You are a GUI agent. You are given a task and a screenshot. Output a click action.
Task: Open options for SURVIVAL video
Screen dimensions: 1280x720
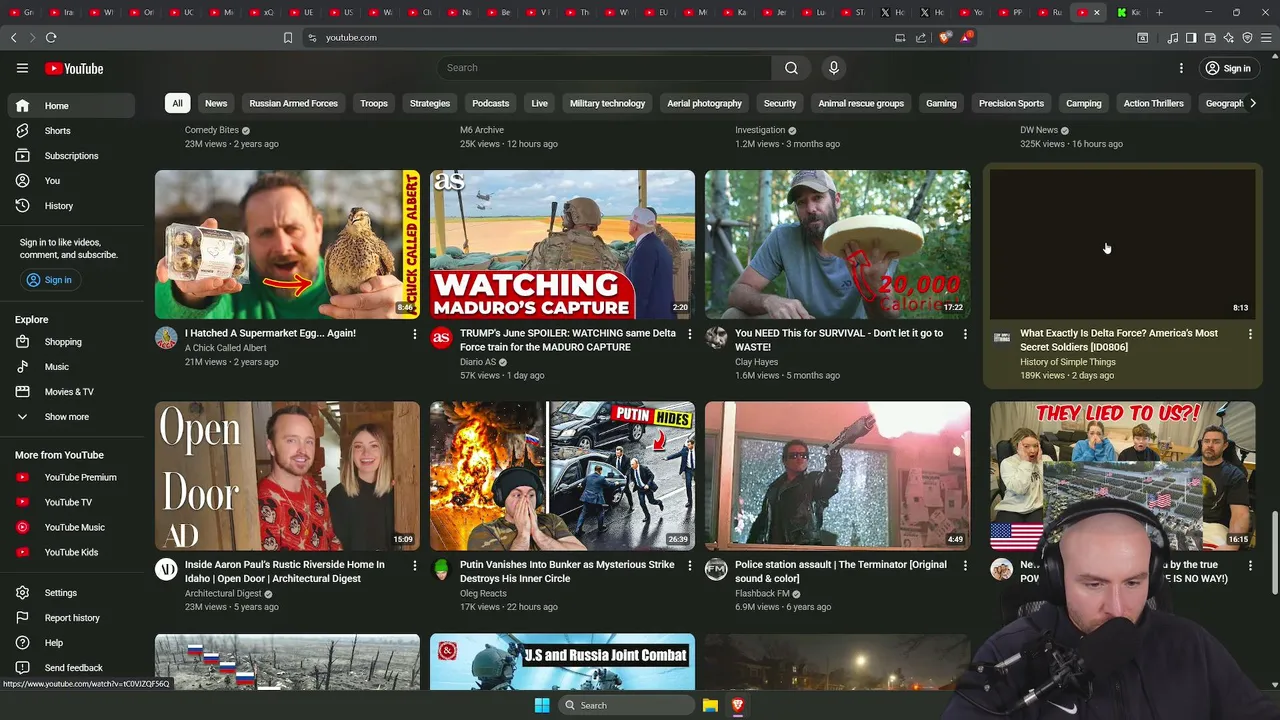964,334
